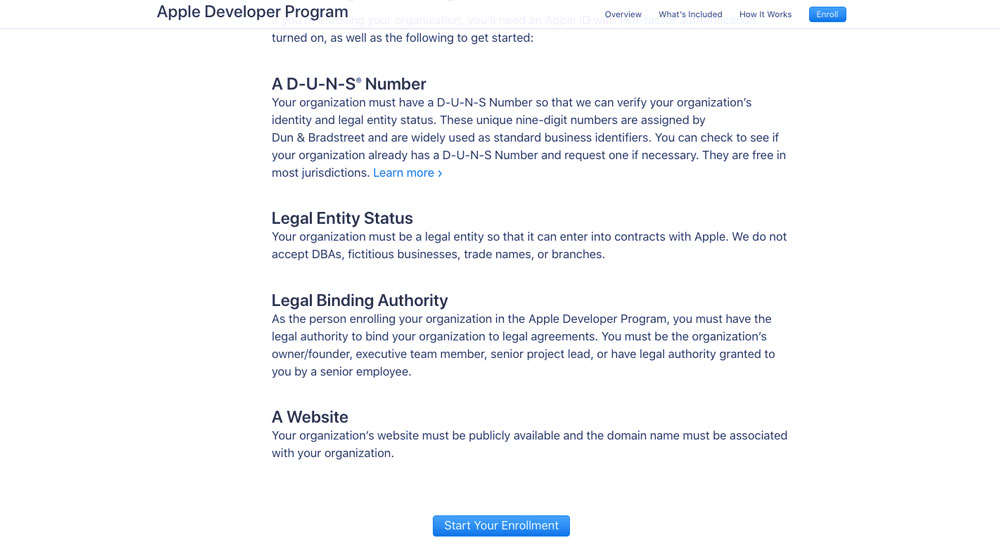Follow the Learn more link about D-U-N-S
The height and width of the screenshot is (546, 1000).
403,173
